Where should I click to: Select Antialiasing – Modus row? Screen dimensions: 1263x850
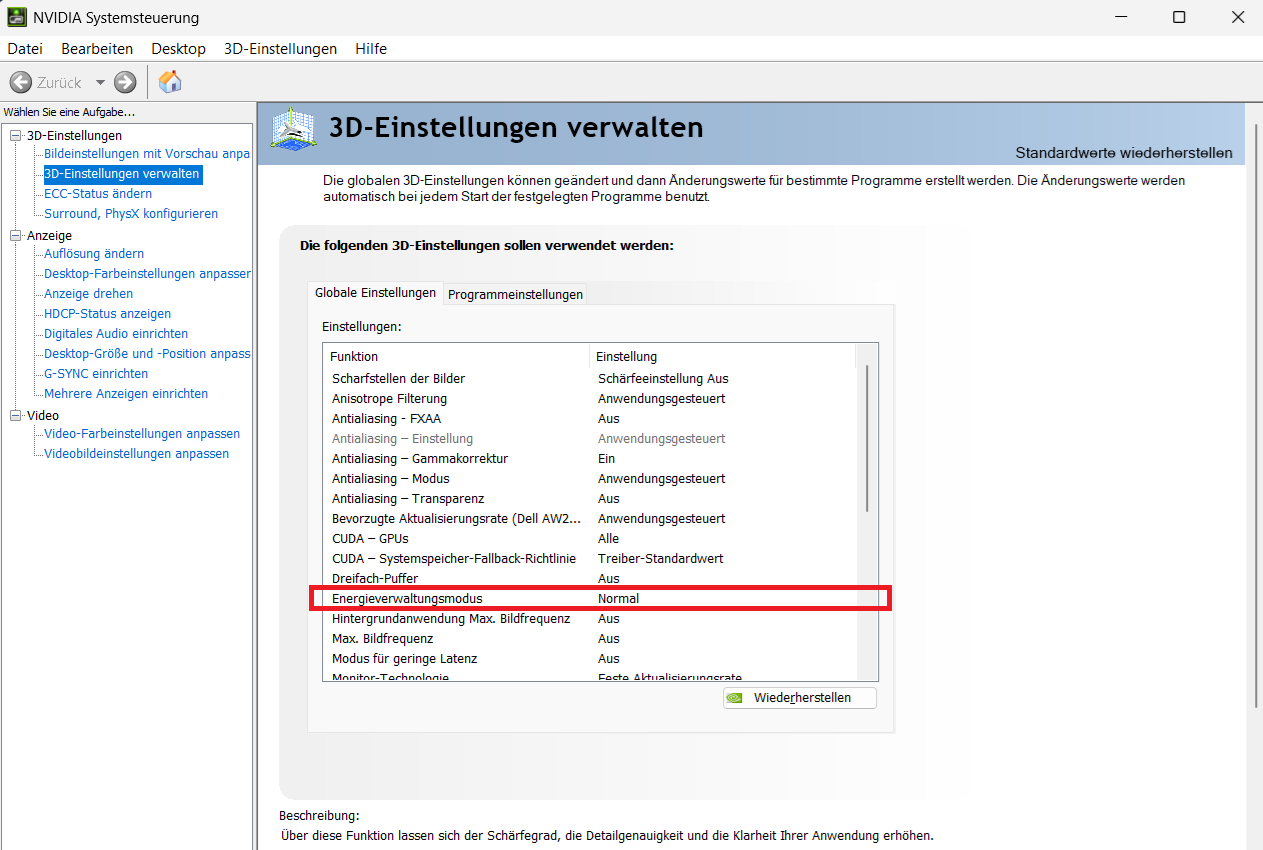[x=590, y=479]
